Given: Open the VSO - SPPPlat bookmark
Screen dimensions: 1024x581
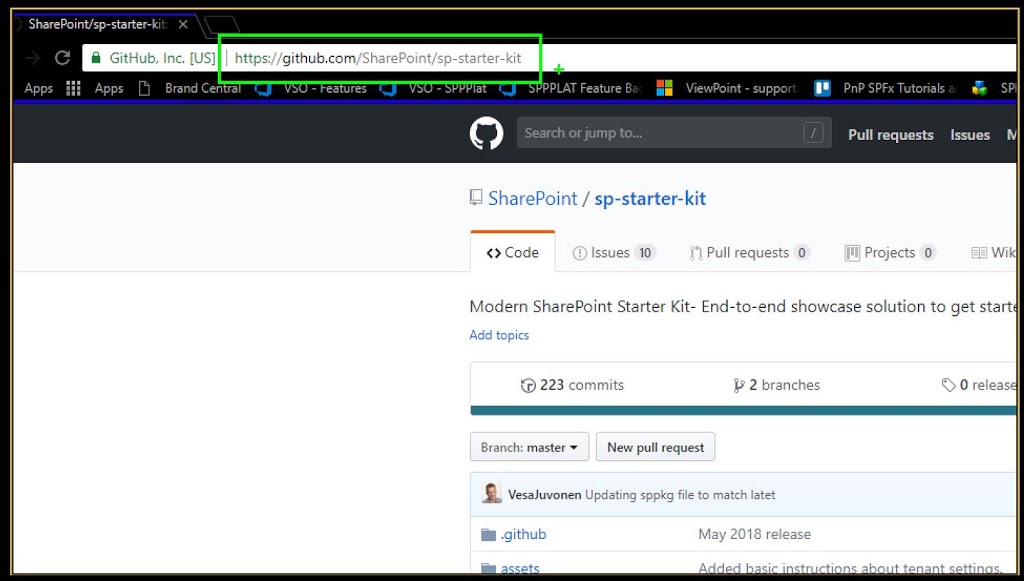Looking at the screenshot, I should tap(434, 88).
